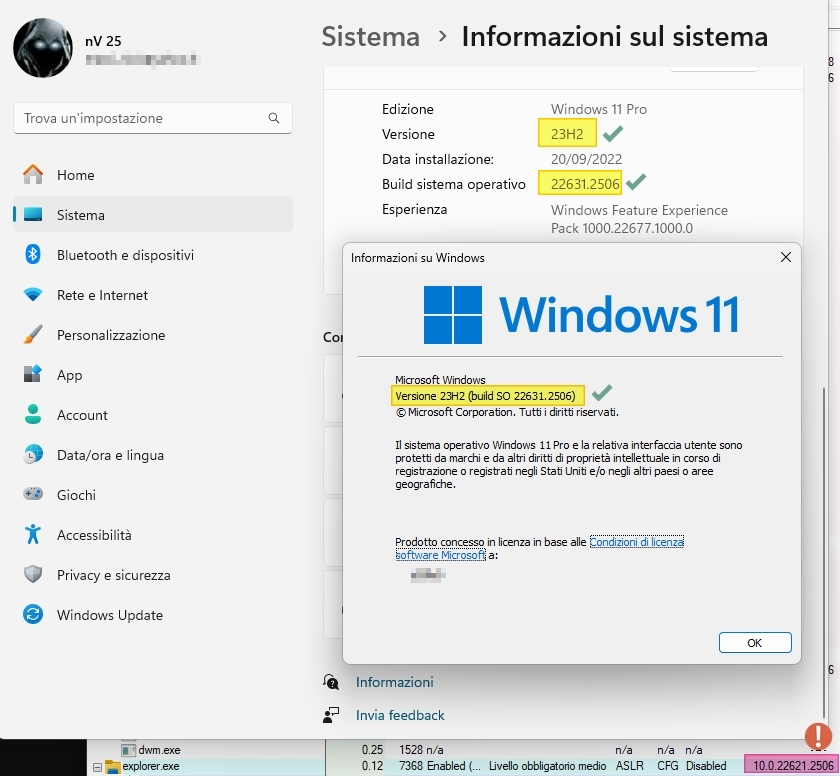The width and height of the screenshot is (840, 776).
Task: Click the Data/ora e lingua globe icon
Action: tap(33, 455)
